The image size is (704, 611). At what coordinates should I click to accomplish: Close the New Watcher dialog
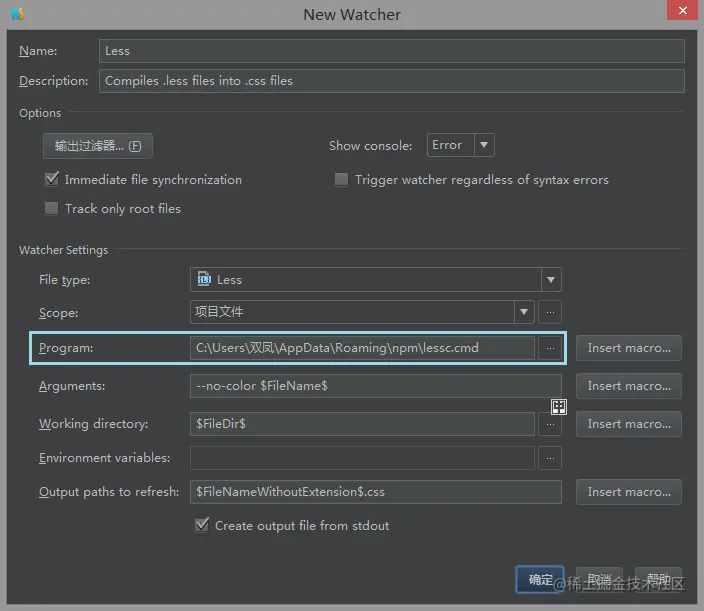click(682, 10)
